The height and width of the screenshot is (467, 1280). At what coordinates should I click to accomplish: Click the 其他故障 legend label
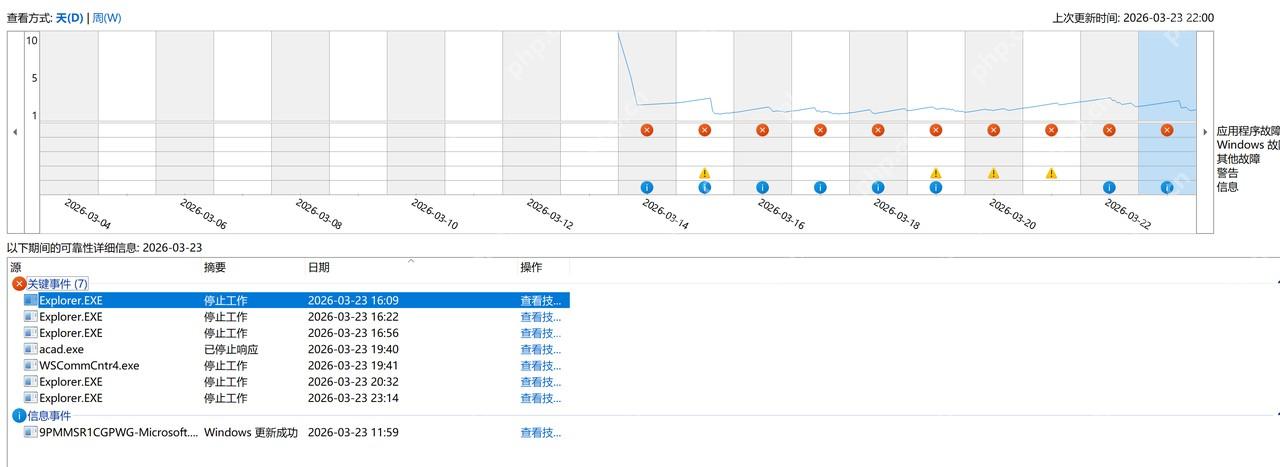pyautogui.click(x=1238, y=159)
